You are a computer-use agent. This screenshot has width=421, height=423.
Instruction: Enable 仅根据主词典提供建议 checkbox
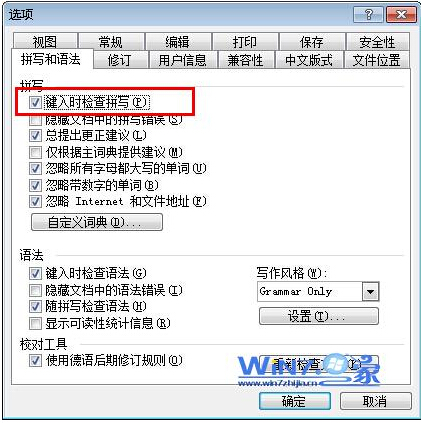[35, 152]
